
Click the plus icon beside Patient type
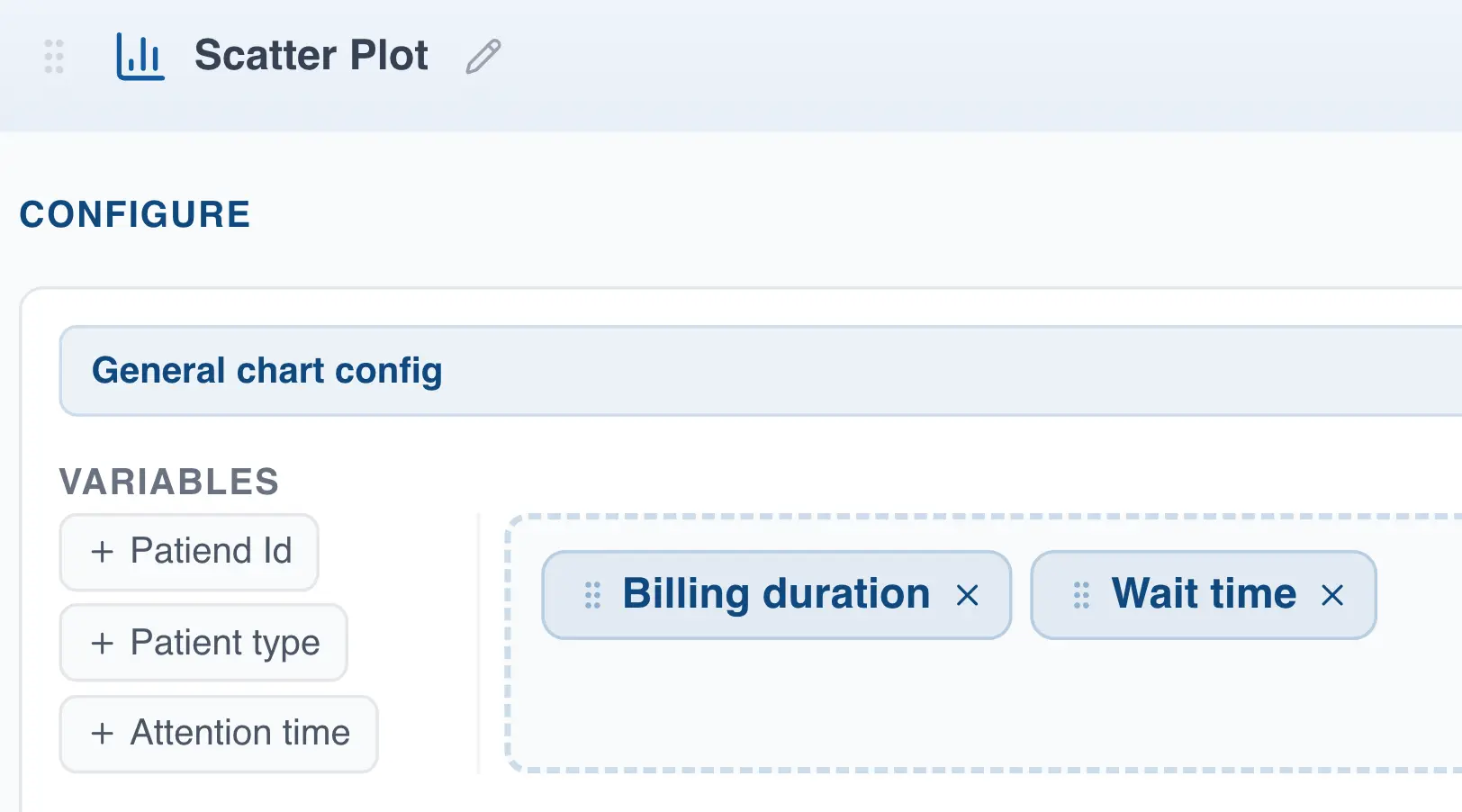pyautogui.click(x=103, y=643)
